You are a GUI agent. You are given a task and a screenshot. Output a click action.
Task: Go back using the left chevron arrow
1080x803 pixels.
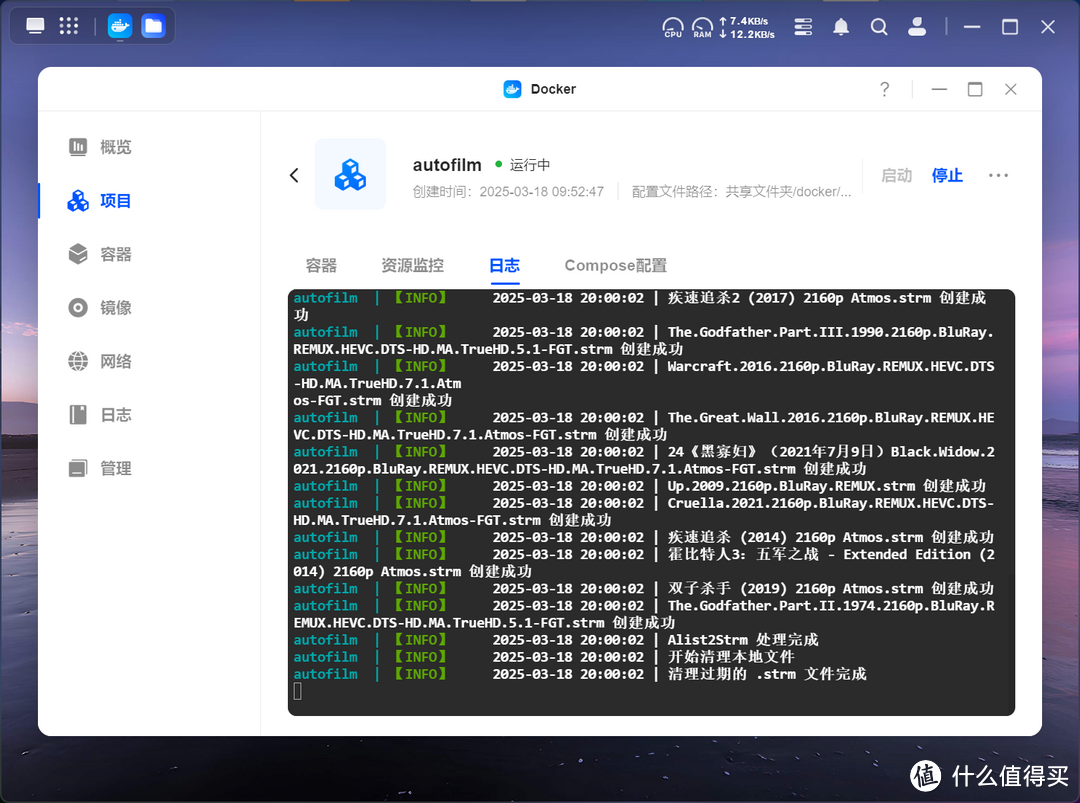[x=293, y=174]
